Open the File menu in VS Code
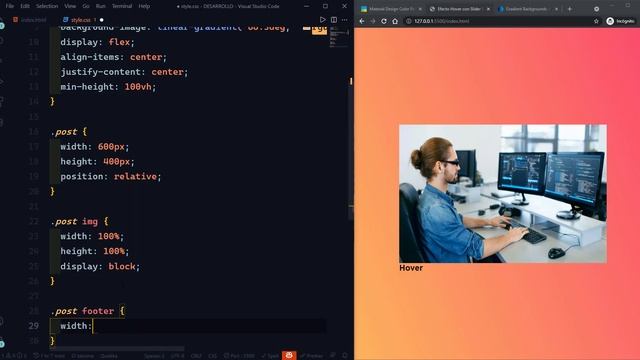This screenshot has height=360, width=640. tap(10, 6)
